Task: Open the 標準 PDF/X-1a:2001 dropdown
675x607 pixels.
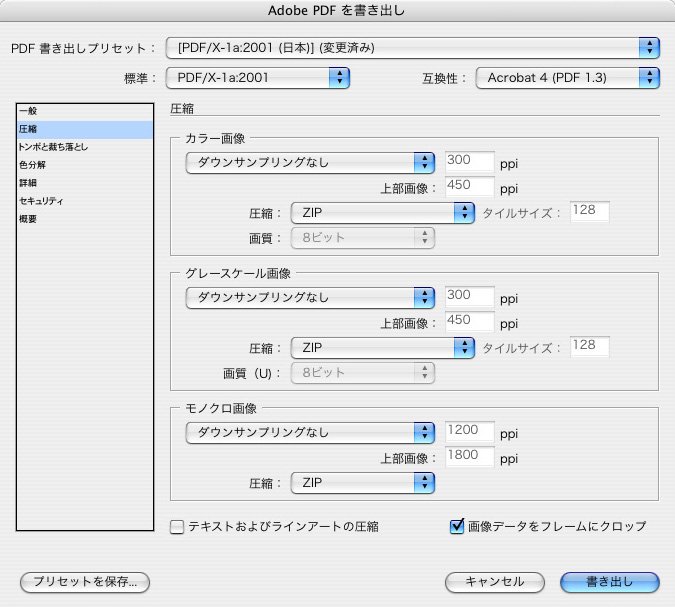Action: [257, 78]
